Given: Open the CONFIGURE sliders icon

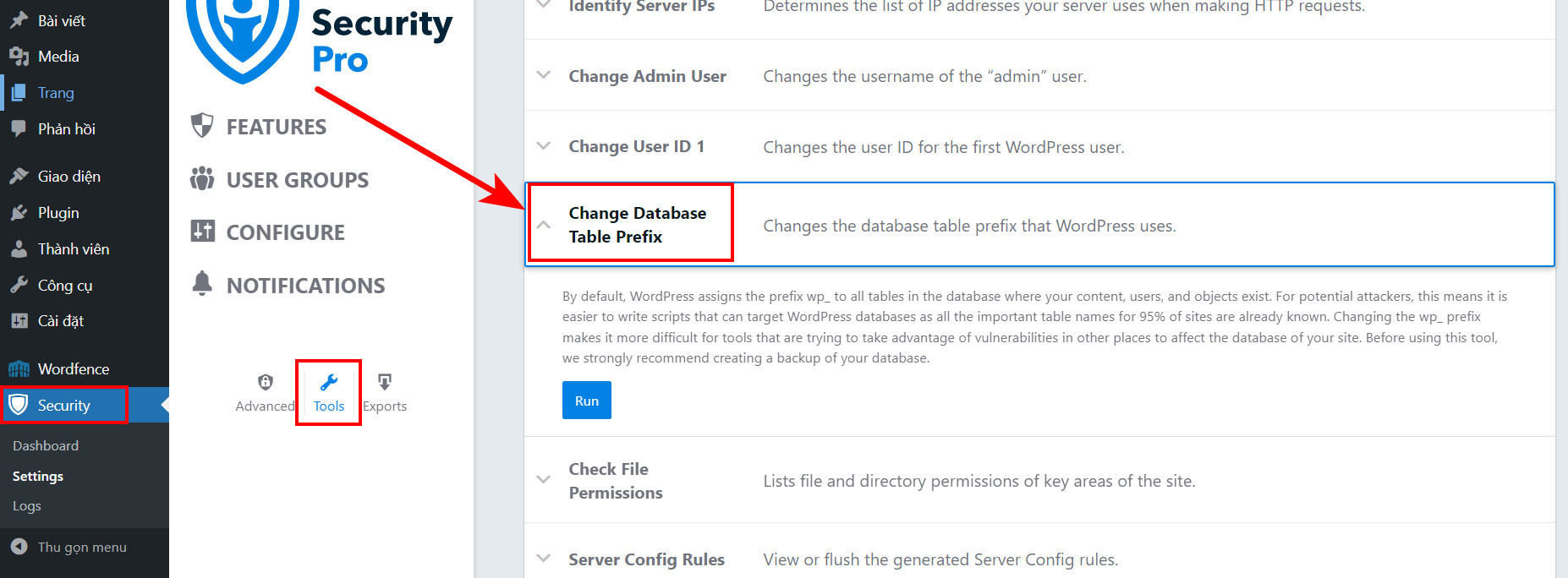Looking at the screenshot, I should (x=203, y=231).
